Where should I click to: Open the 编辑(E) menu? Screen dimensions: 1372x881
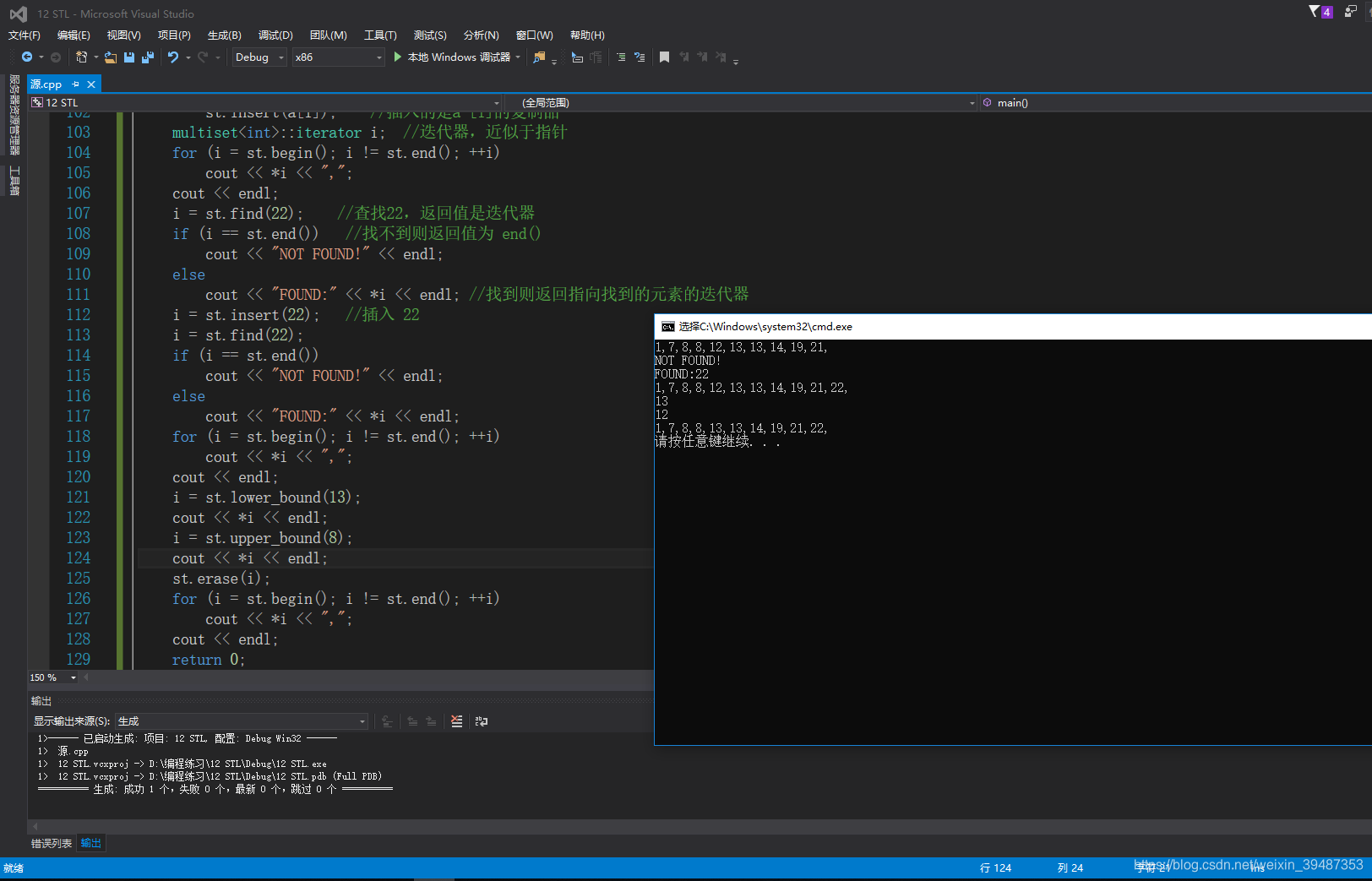73,35
